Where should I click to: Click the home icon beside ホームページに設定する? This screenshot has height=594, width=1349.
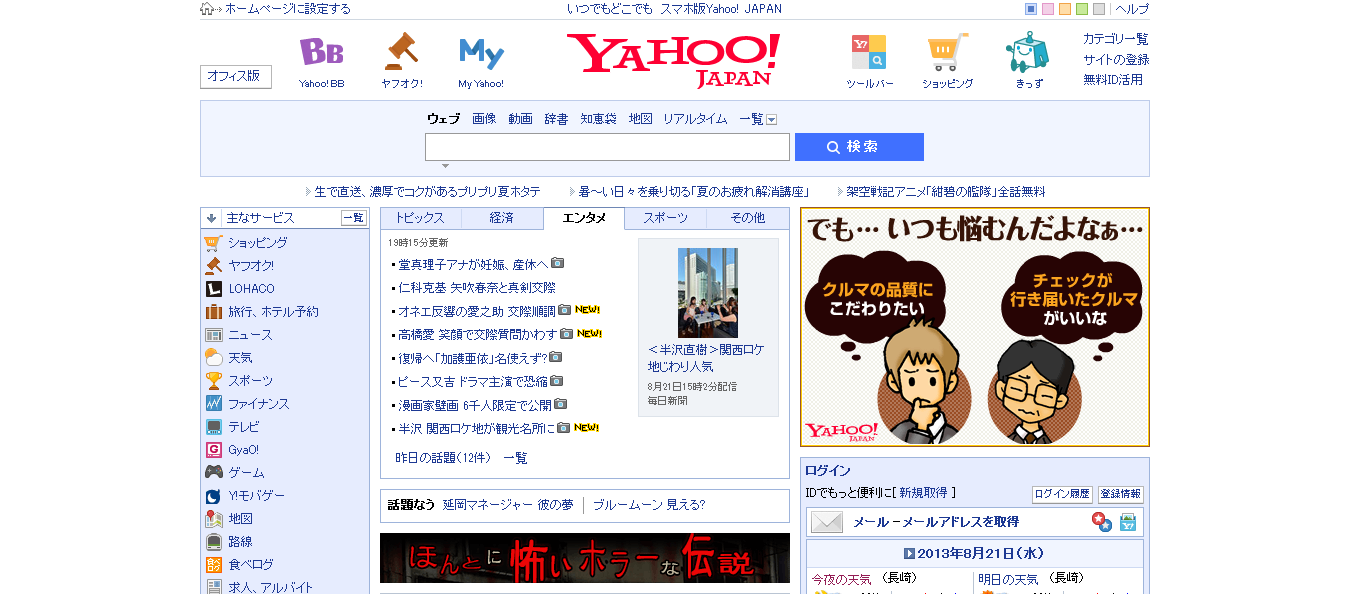point(207,9)
